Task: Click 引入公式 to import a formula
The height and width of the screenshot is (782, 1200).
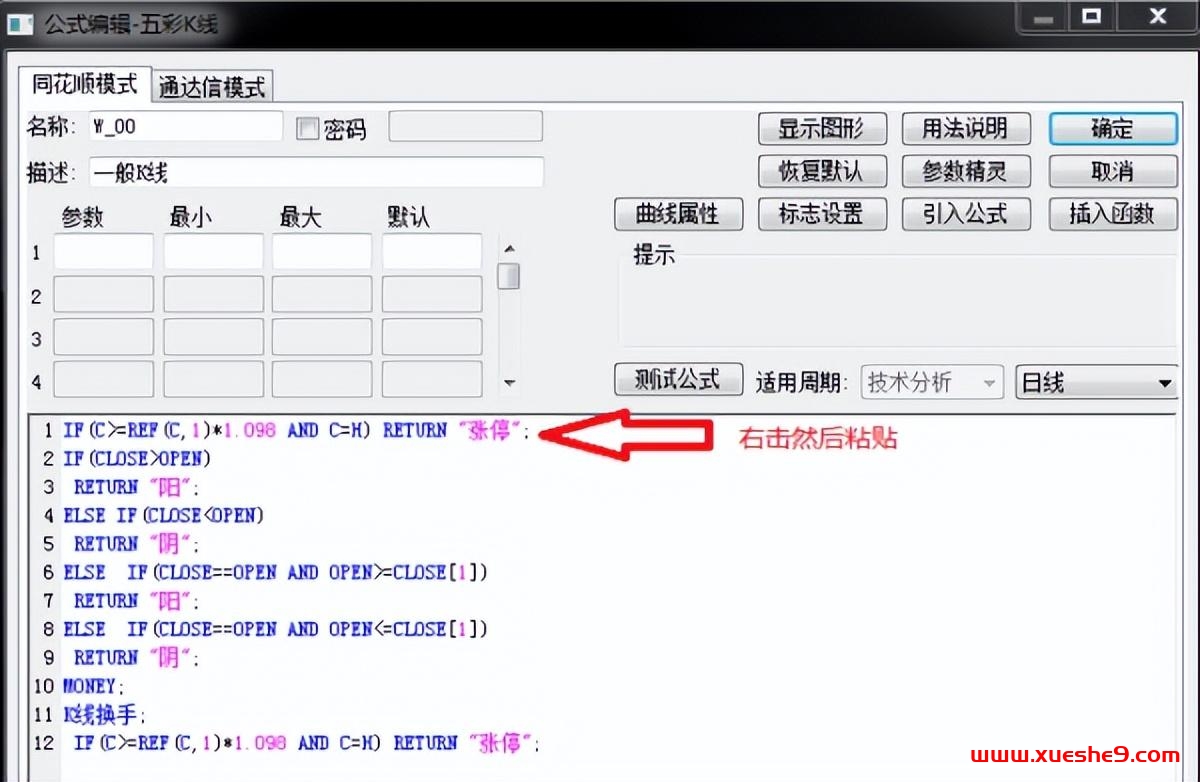Action: point(966,214)
